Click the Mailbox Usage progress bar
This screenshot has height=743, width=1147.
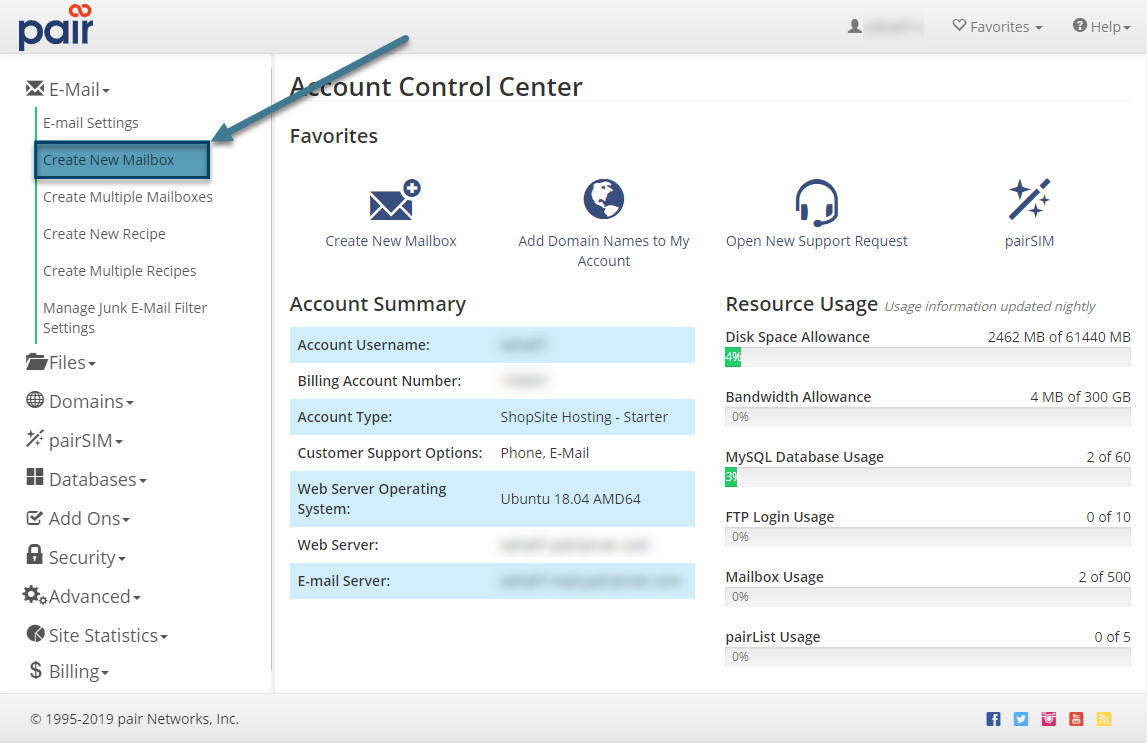928,597
